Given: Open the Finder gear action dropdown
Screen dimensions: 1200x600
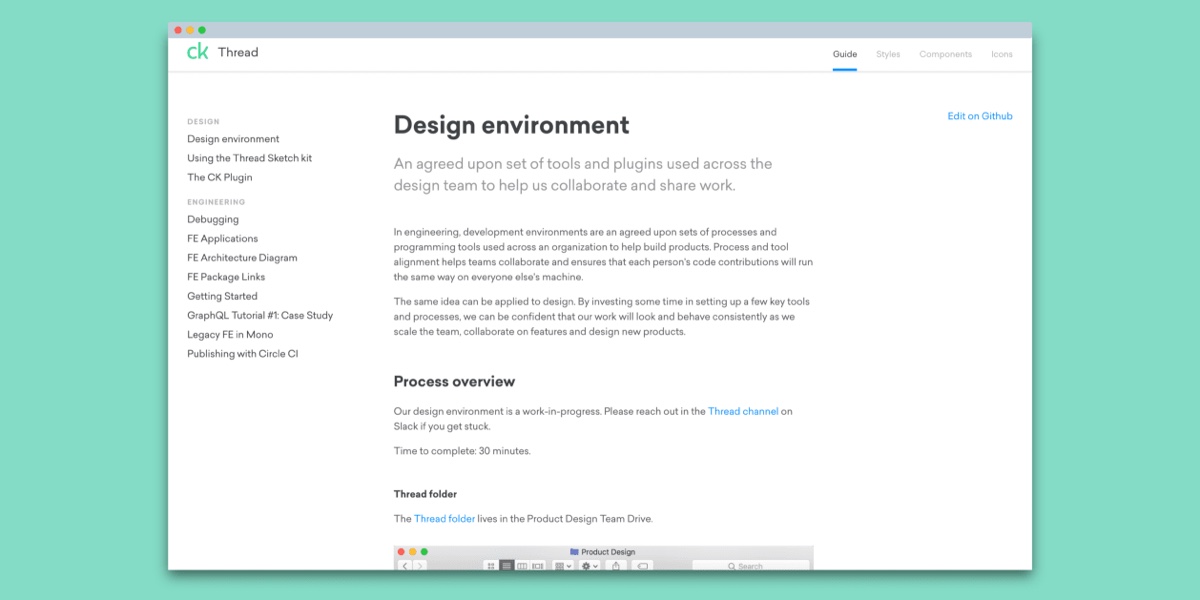Looking at the screenshot, I should pos(589,566).
